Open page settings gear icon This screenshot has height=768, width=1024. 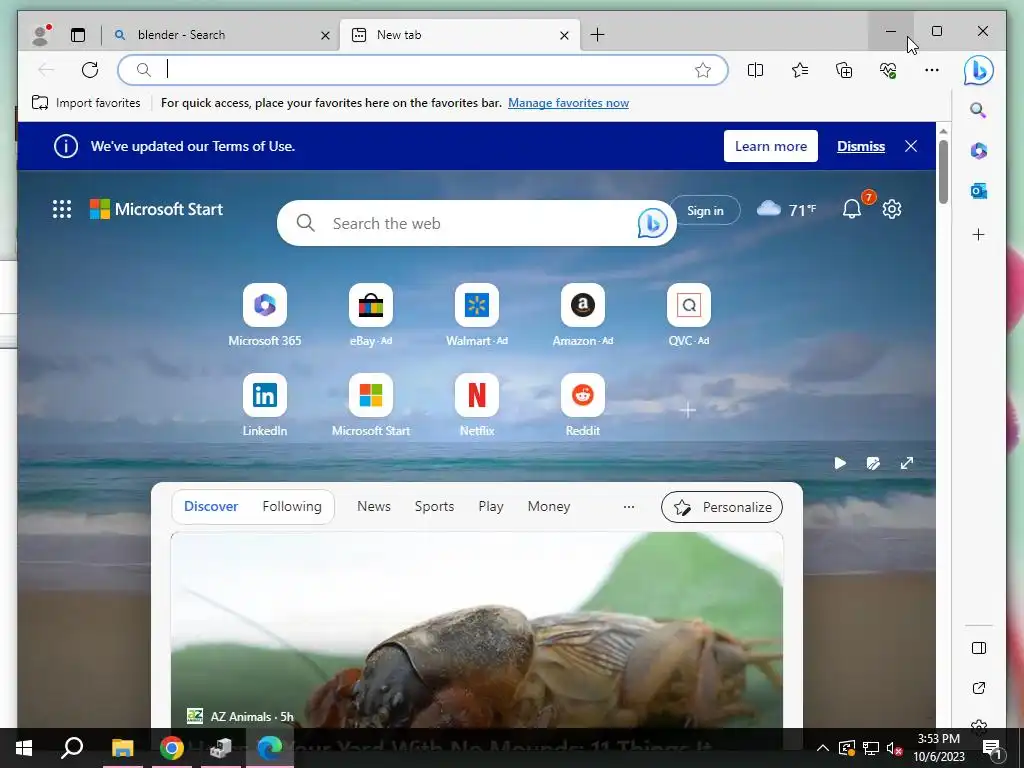pyautogui.click(x=891, y=209)
